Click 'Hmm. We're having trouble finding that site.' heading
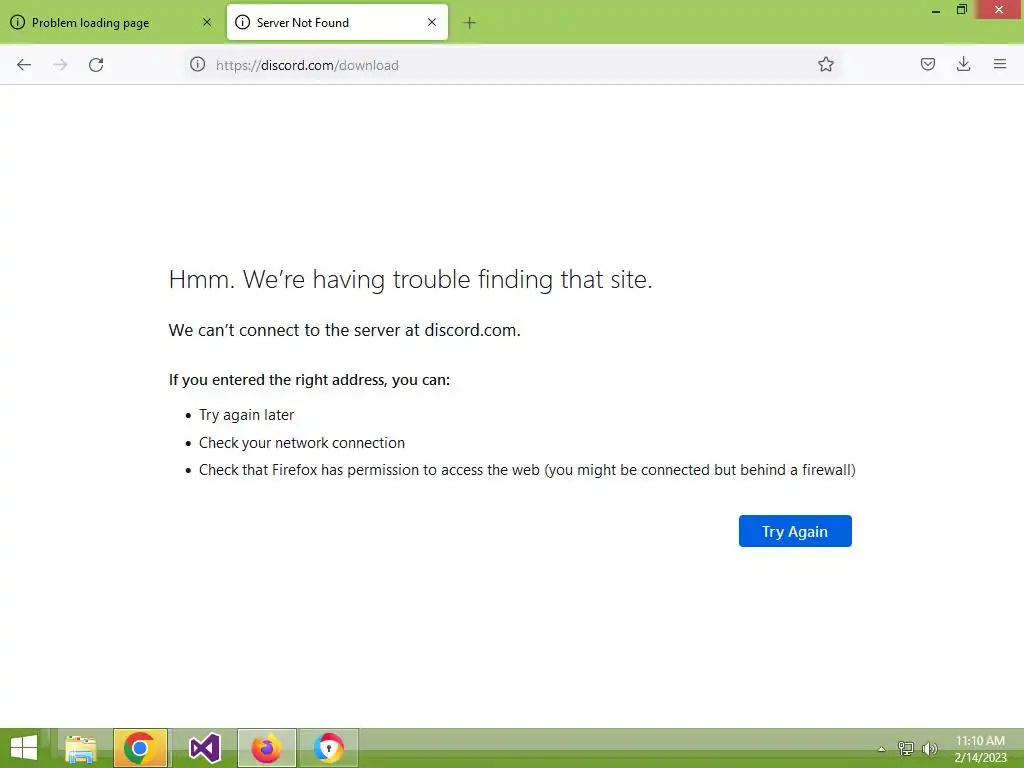 point(410,280)
